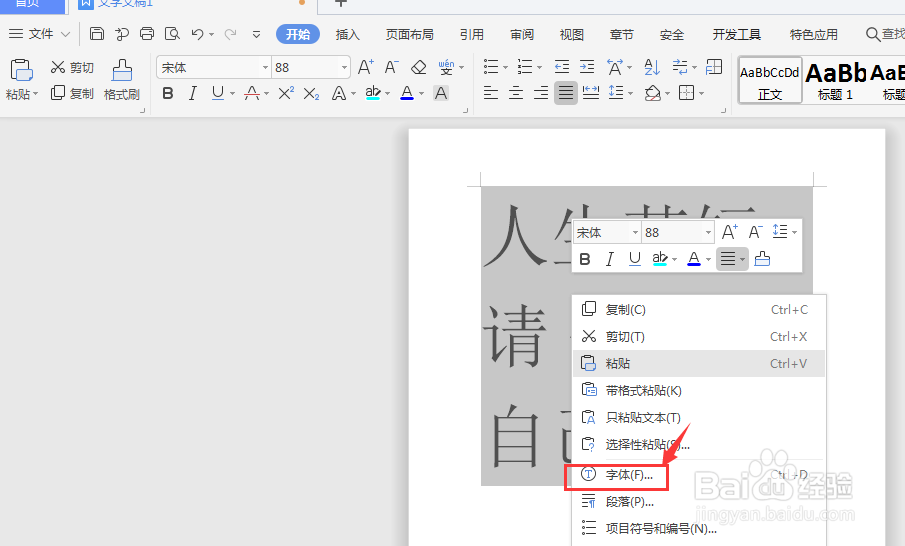Open the 文件 menu
Image resolution: width=905 pixels, height=546 pixels.
coord(39,34)
